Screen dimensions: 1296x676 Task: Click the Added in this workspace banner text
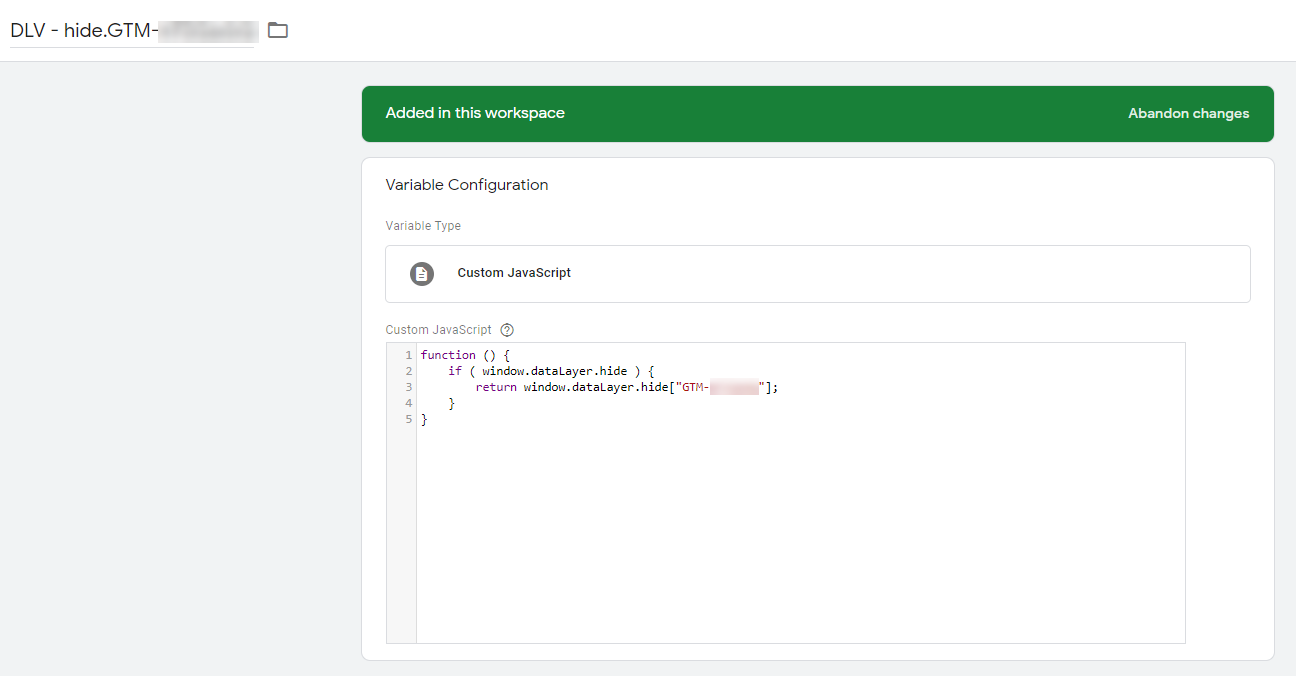pyautogui.click(x=475, y=113)
